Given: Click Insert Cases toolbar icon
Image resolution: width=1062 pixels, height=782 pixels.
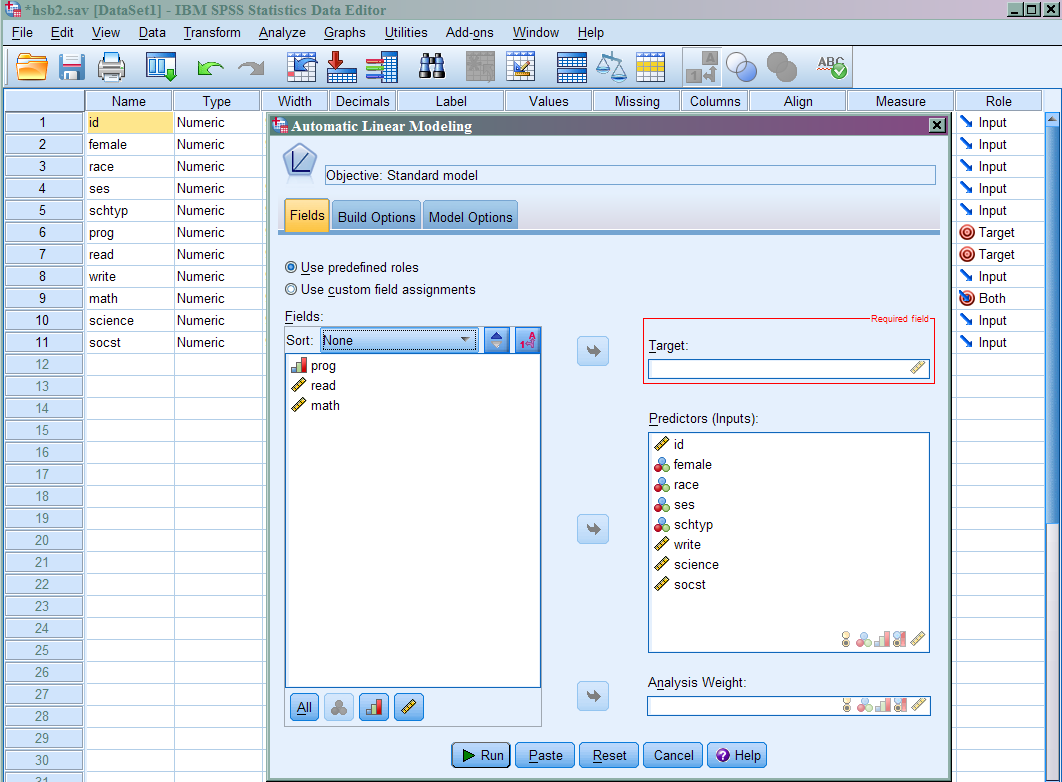Looking at the screenshot, I should tap(480, 67).
